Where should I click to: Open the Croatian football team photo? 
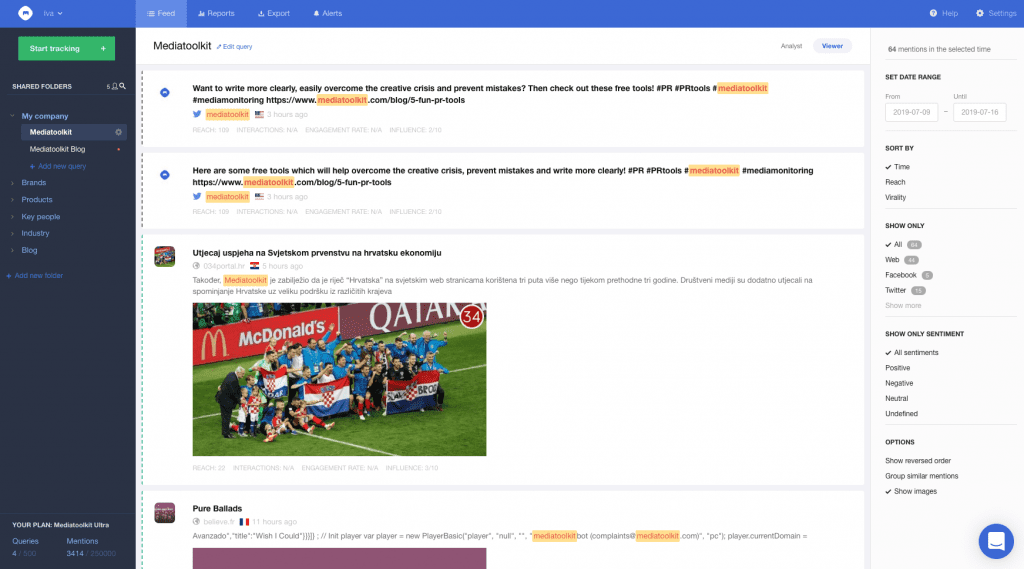(339, 379)
